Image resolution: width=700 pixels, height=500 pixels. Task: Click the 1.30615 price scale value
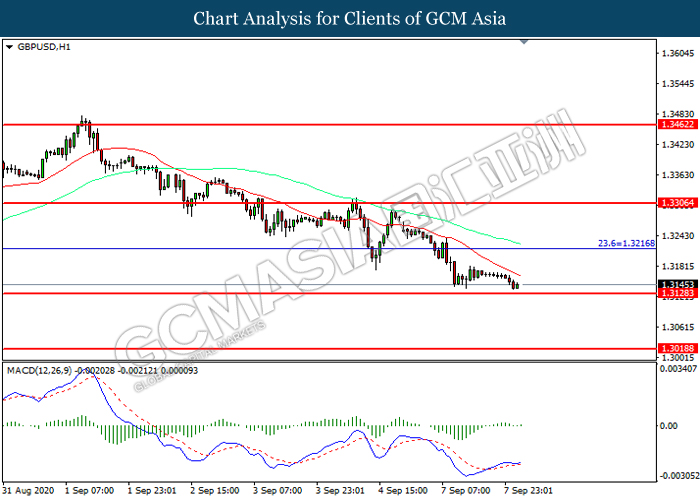click(x=678, y=327)
